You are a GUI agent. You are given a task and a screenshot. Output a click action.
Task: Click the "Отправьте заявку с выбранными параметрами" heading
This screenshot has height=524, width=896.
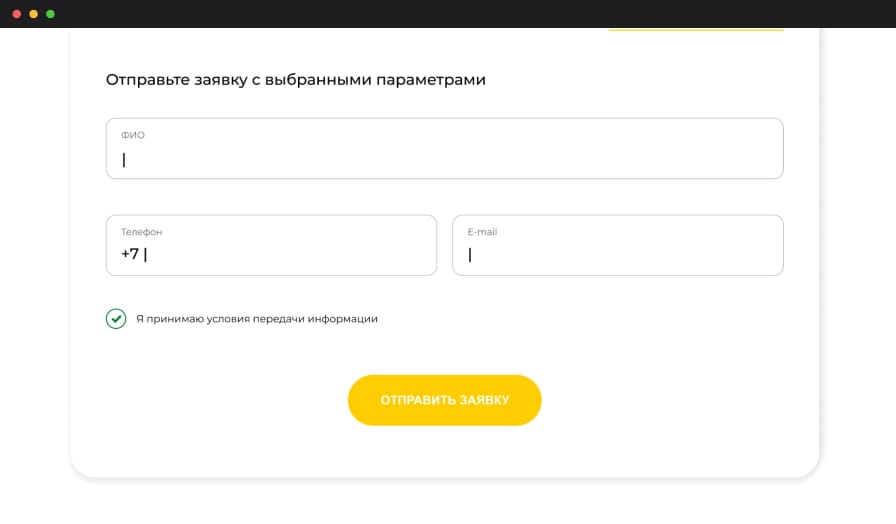coord(296,80)
